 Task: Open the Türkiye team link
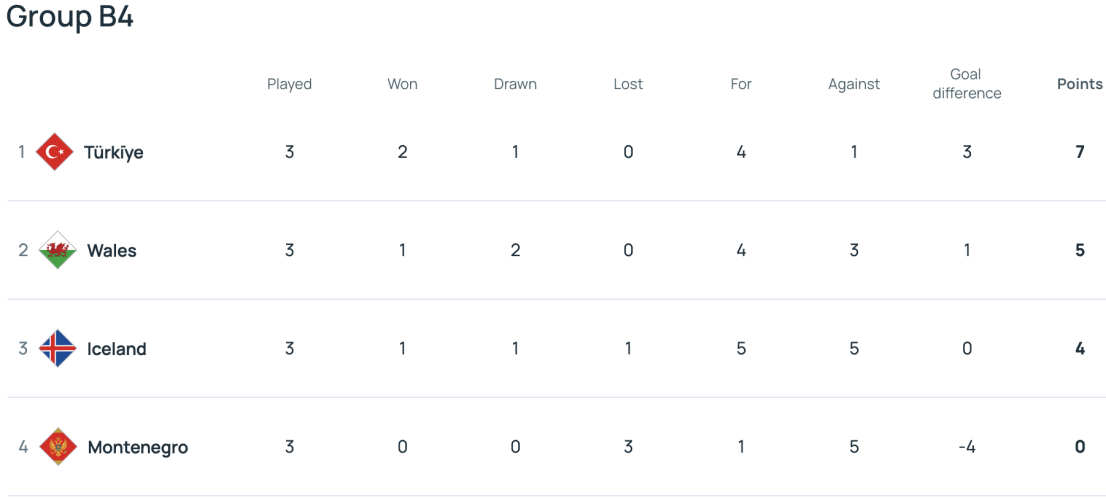[114, 152]
